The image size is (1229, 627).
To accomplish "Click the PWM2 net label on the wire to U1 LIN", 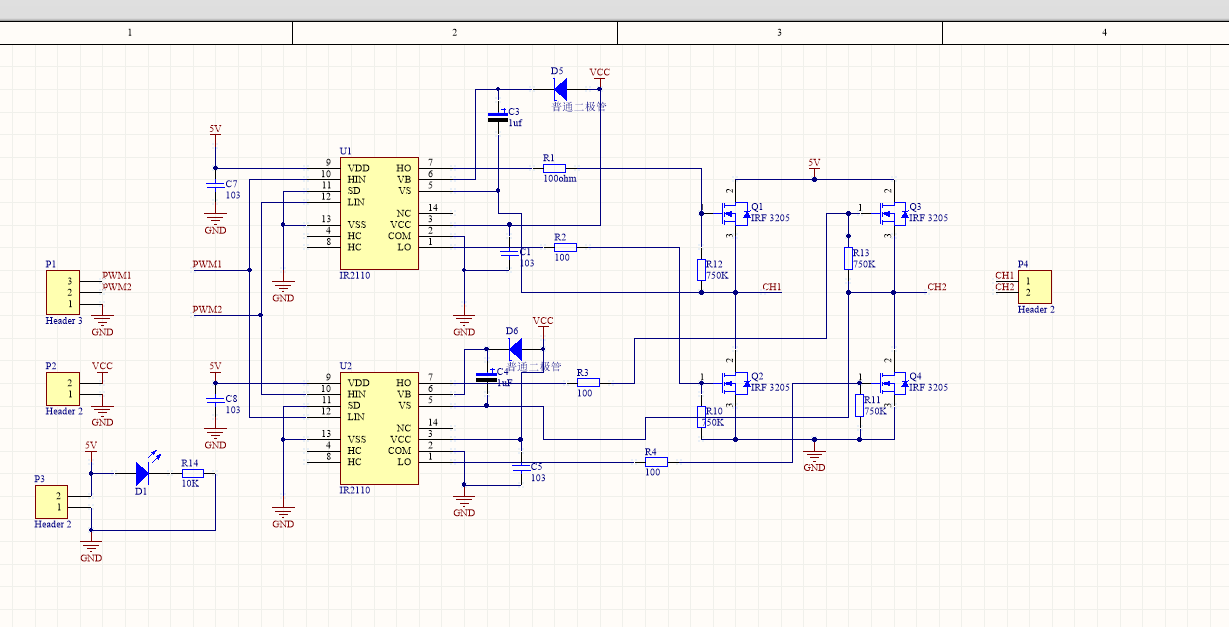I will pyautogui.click(x=207, y=310).
